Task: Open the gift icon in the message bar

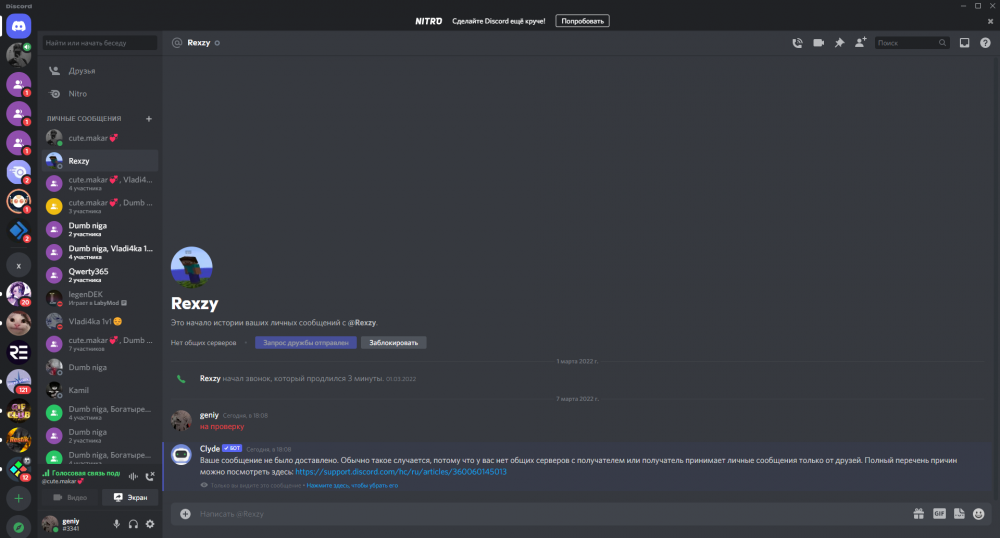Action: tap(918, 514)
